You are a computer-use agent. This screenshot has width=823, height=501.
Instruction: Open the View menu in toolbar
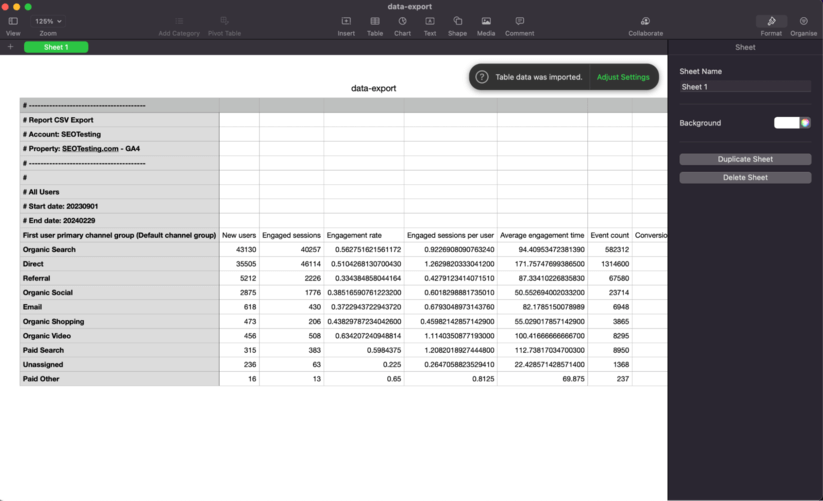13,21
